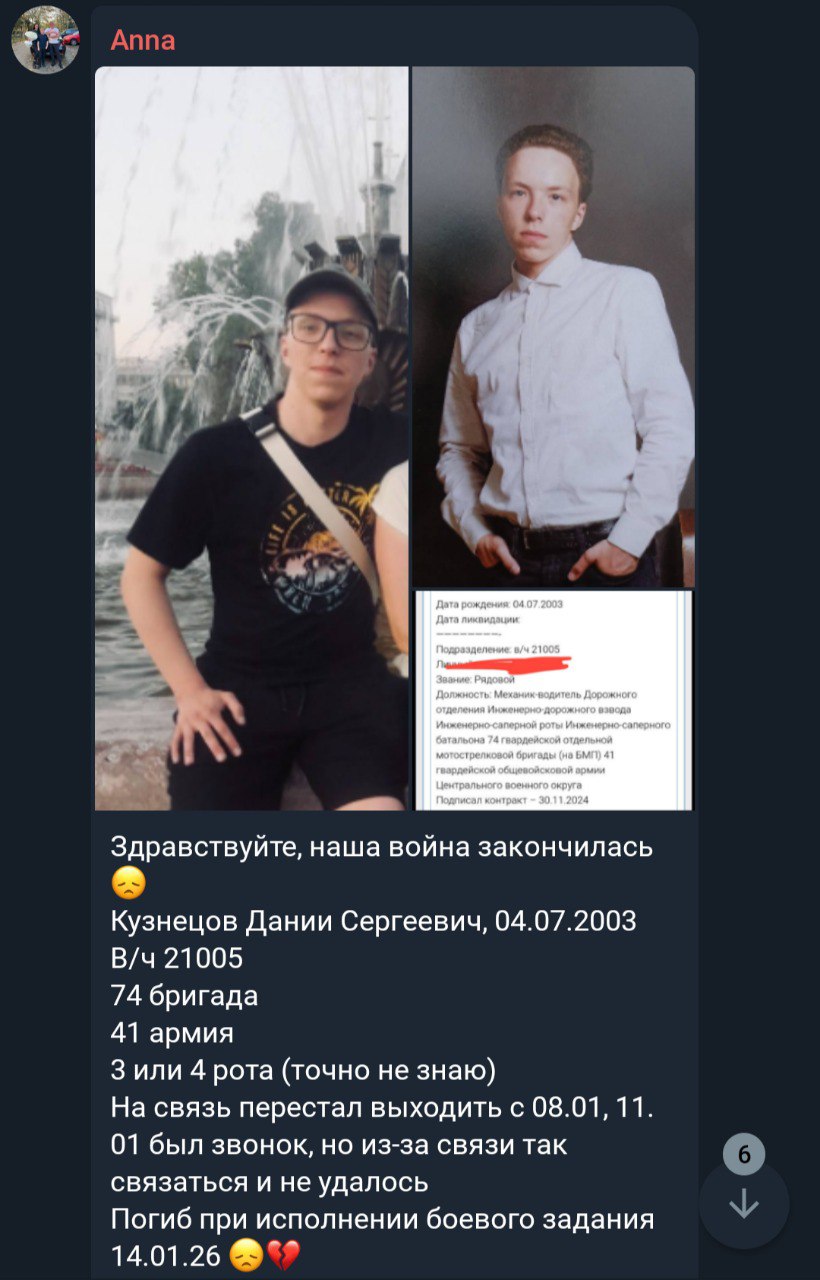Open the document screenshot thumbnail
This screenshot has width=820, height=1280.
point(553,700)
